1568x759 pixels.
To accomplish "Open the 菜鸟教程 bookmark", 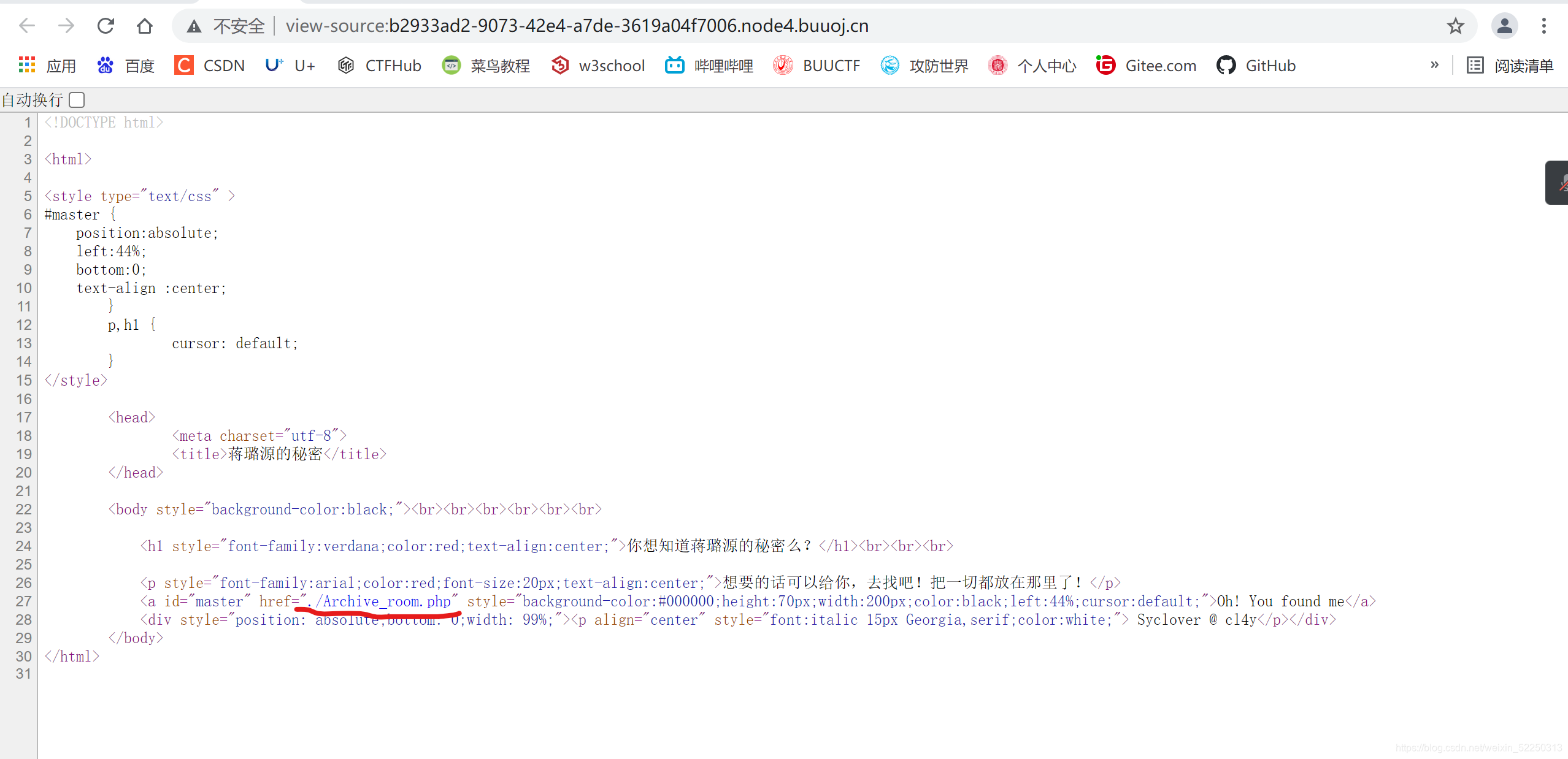I will pos(486,65).
